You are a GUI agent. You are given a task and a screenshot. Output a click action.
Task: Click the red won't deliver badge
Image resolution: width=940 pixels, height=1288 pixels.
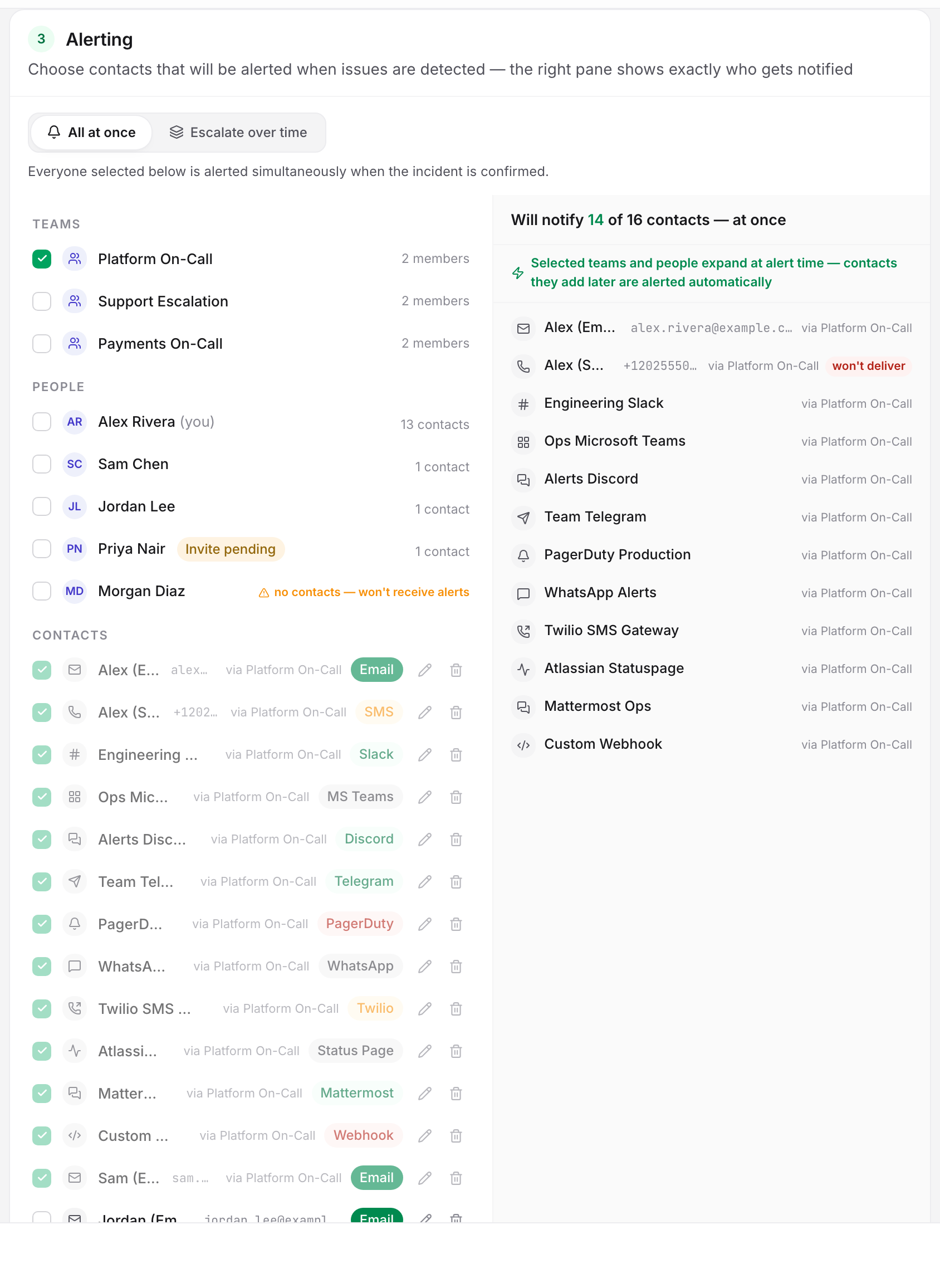868,366
